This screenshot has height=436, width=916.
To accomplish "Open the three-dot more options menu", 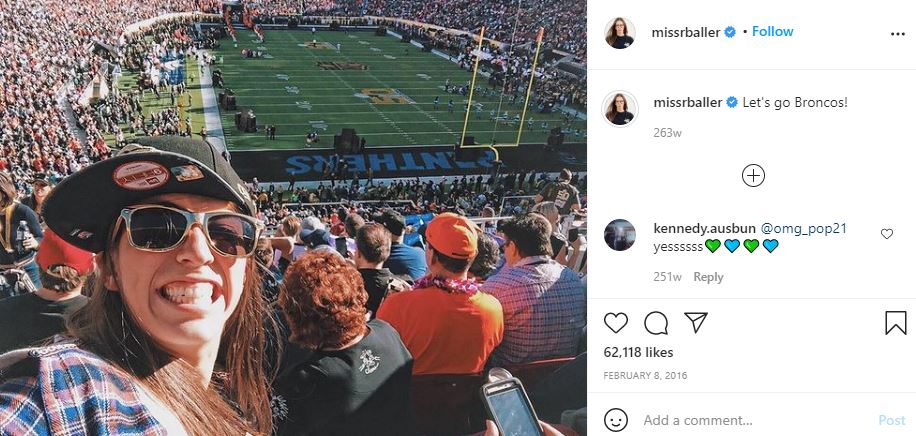I will pos(897,34).
